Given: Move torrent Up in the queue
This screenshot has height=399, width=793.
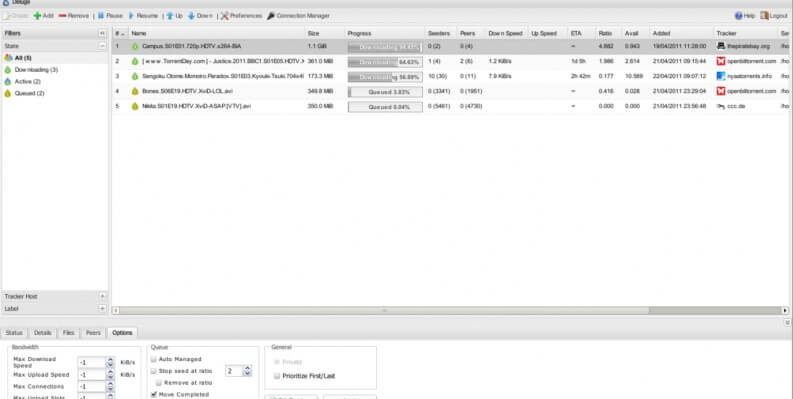Looking at the screenshot, I should click(174, 16).
